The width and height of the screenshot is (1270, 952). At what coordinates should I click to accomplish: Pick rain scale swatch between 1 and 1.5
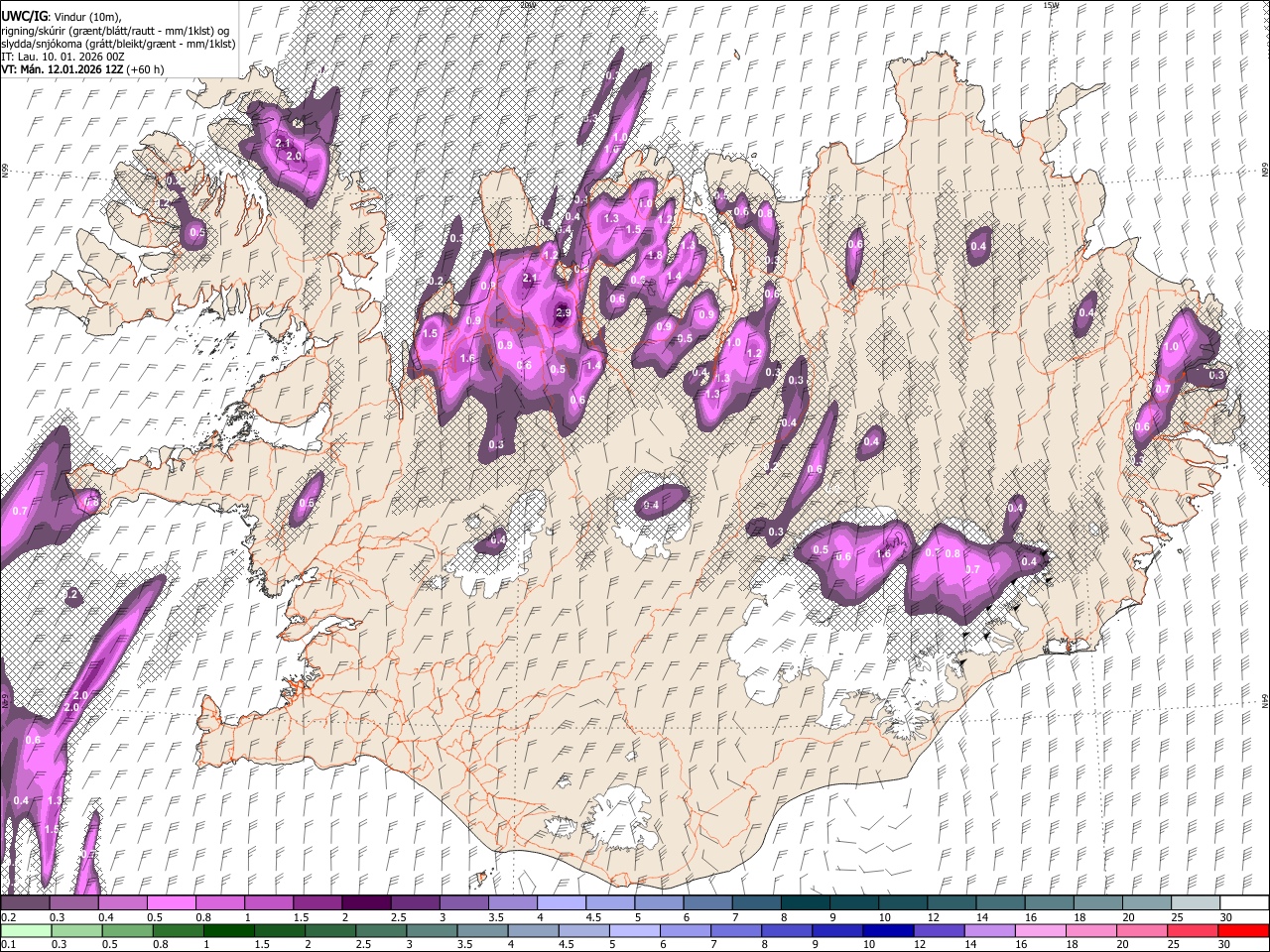228,931
